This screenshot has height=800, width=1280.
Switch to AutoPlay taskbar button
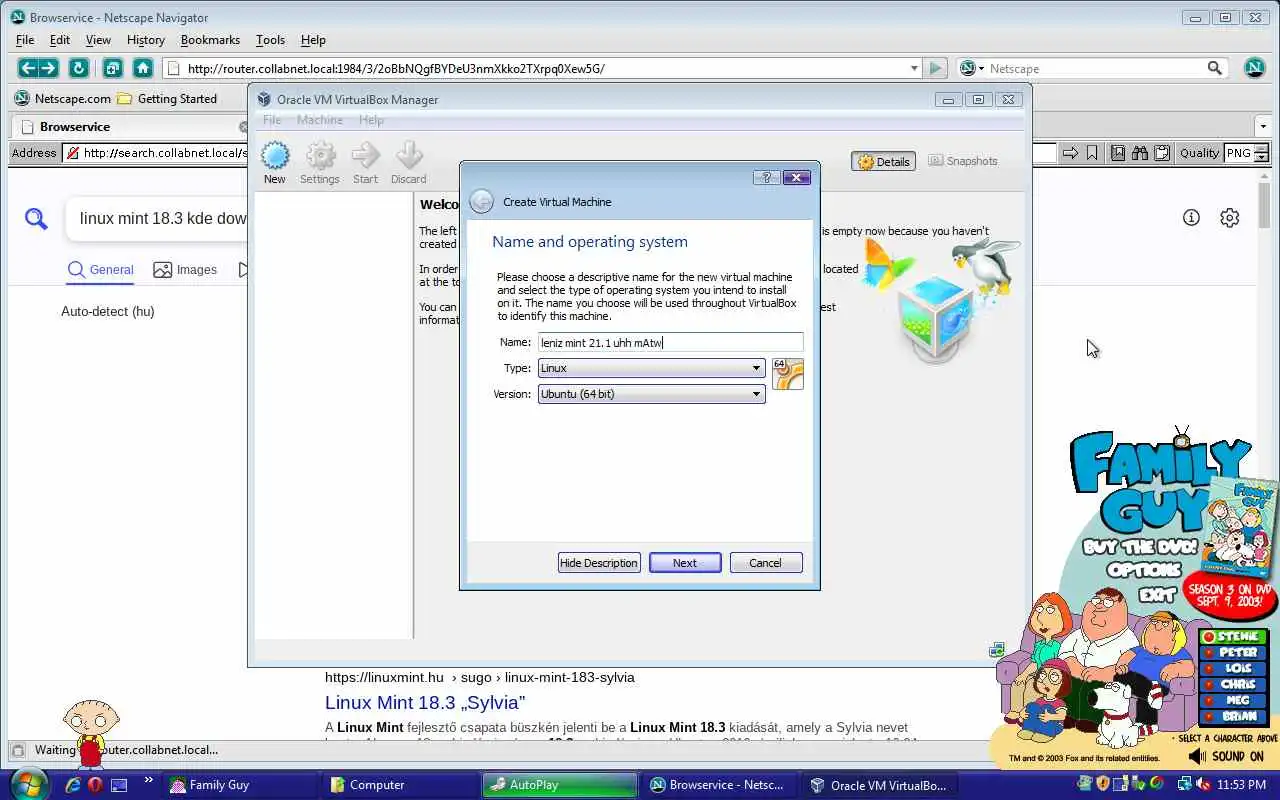[x=560, y=785]
